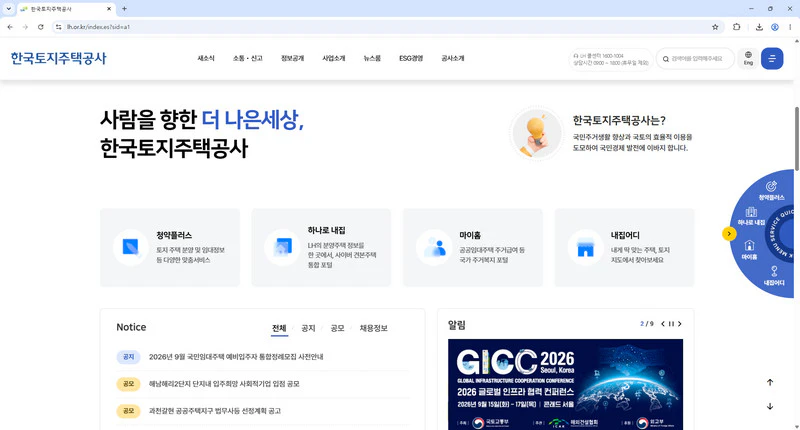
Task: Click the 공지 badge on first notice
Action: (x=129, y=357)
